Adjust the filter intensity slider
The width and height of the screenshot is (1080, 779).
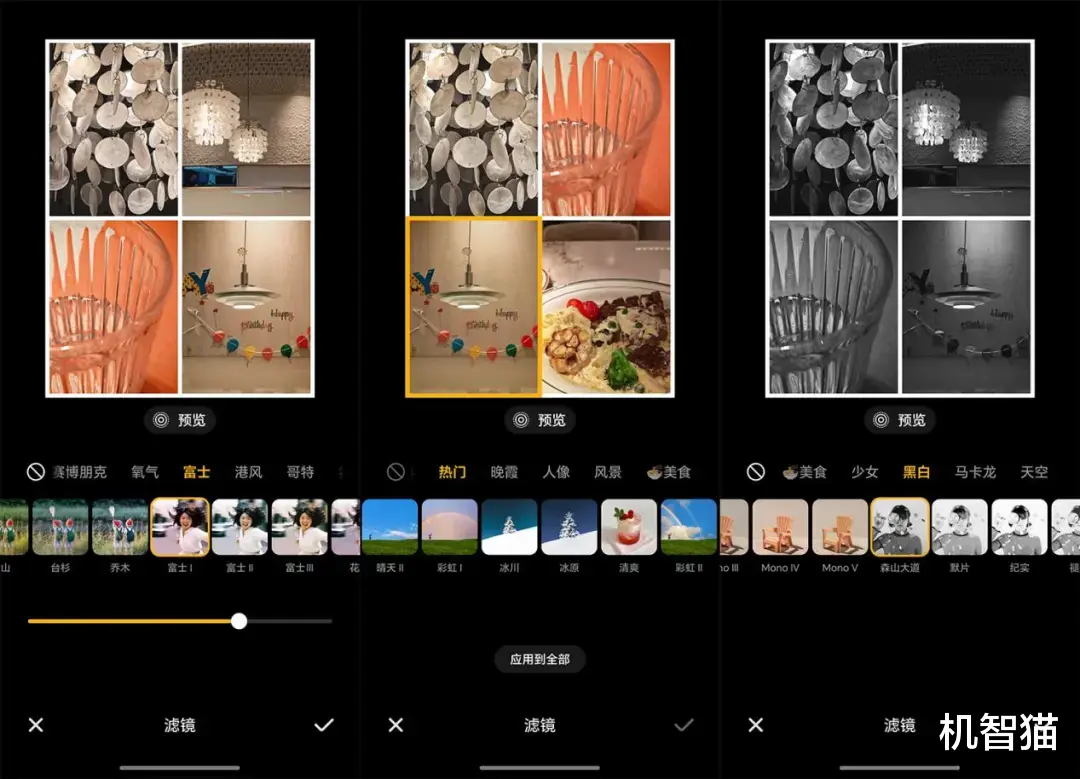(238, 621)
